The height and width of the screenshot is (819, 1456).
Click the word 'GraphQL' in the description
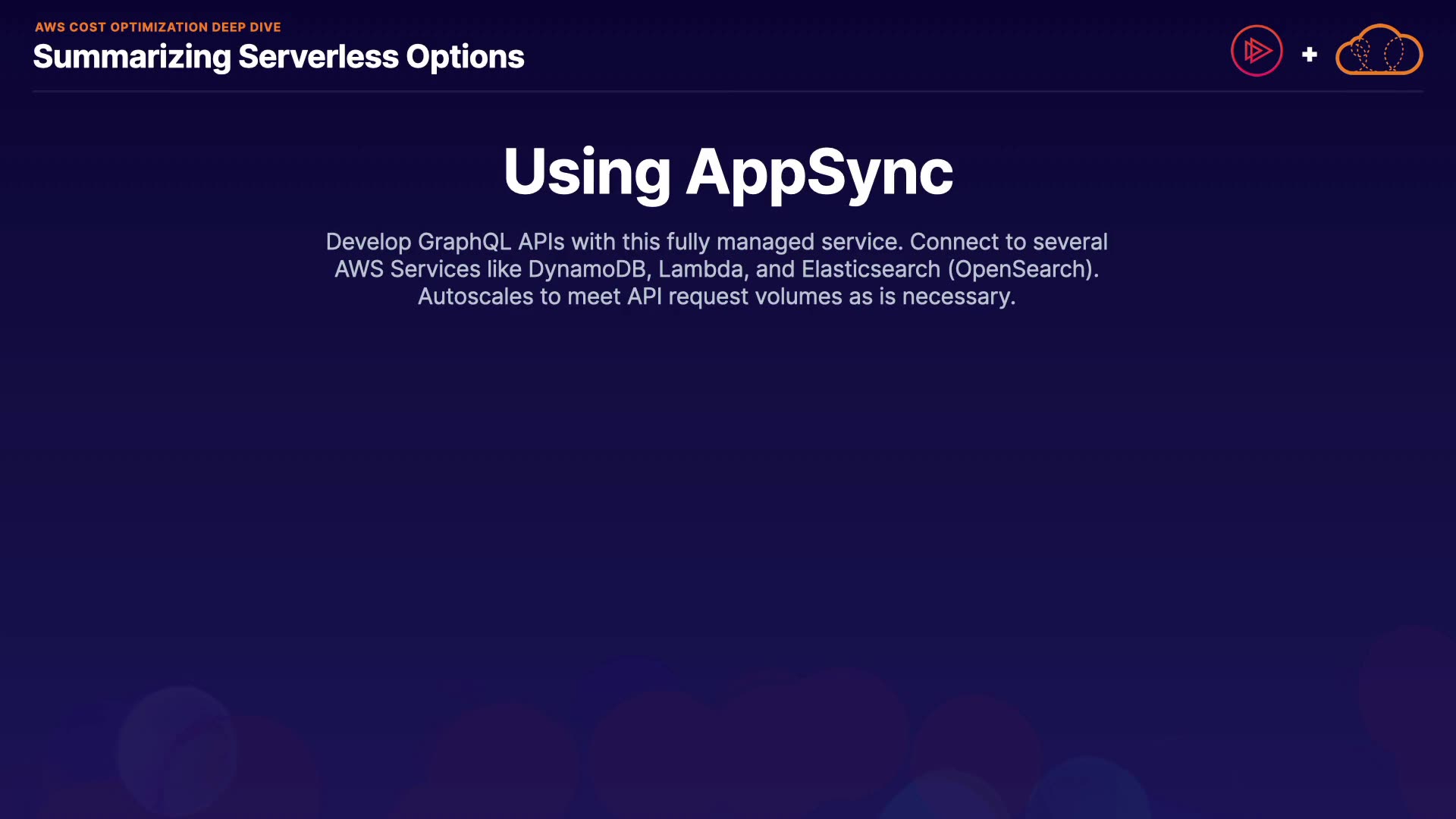point(464,242)
